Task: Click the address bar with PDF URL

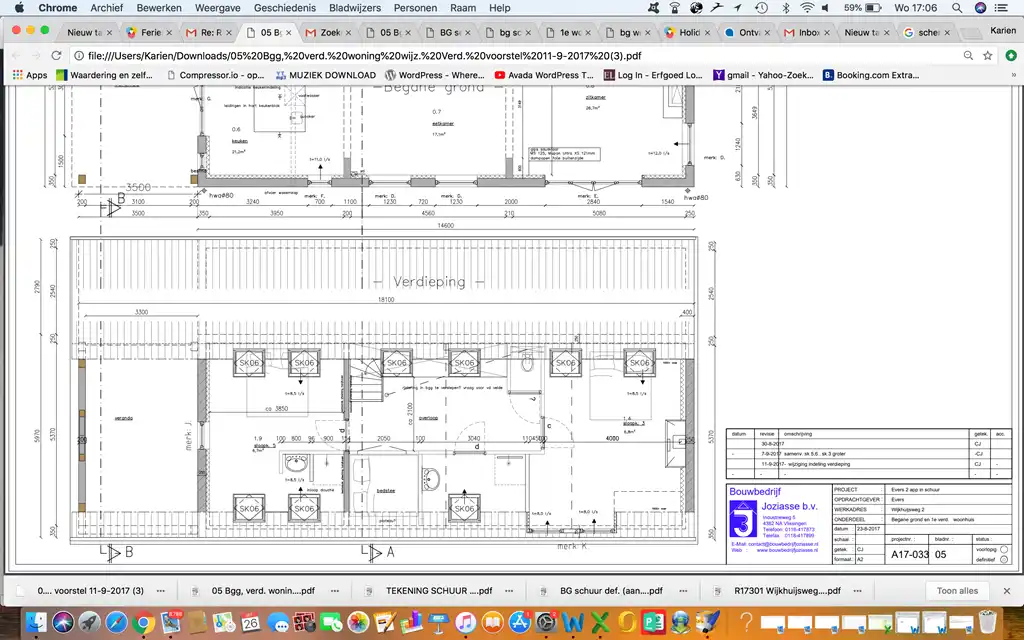Action: (x=500, y=56)
